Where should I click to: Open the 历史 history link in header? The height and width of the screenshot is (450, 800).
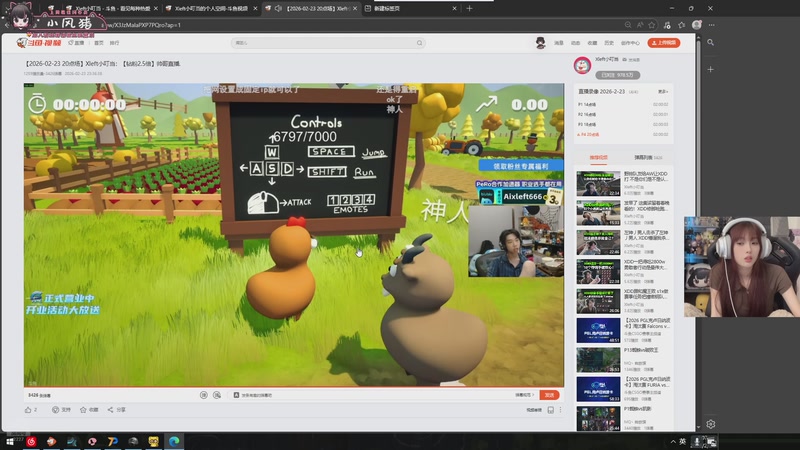pyautogui.click(x=609, y=43)
